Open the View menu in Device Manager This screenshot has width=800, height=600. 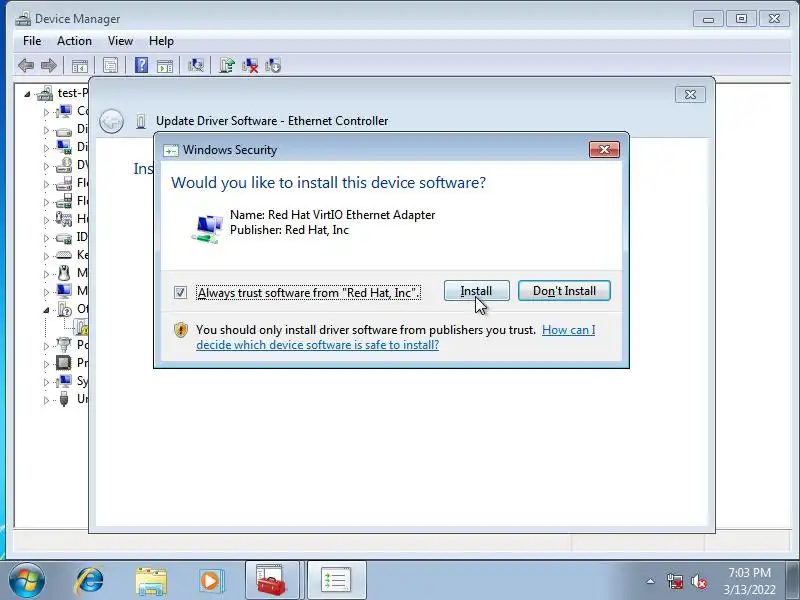tap(120, 41)
